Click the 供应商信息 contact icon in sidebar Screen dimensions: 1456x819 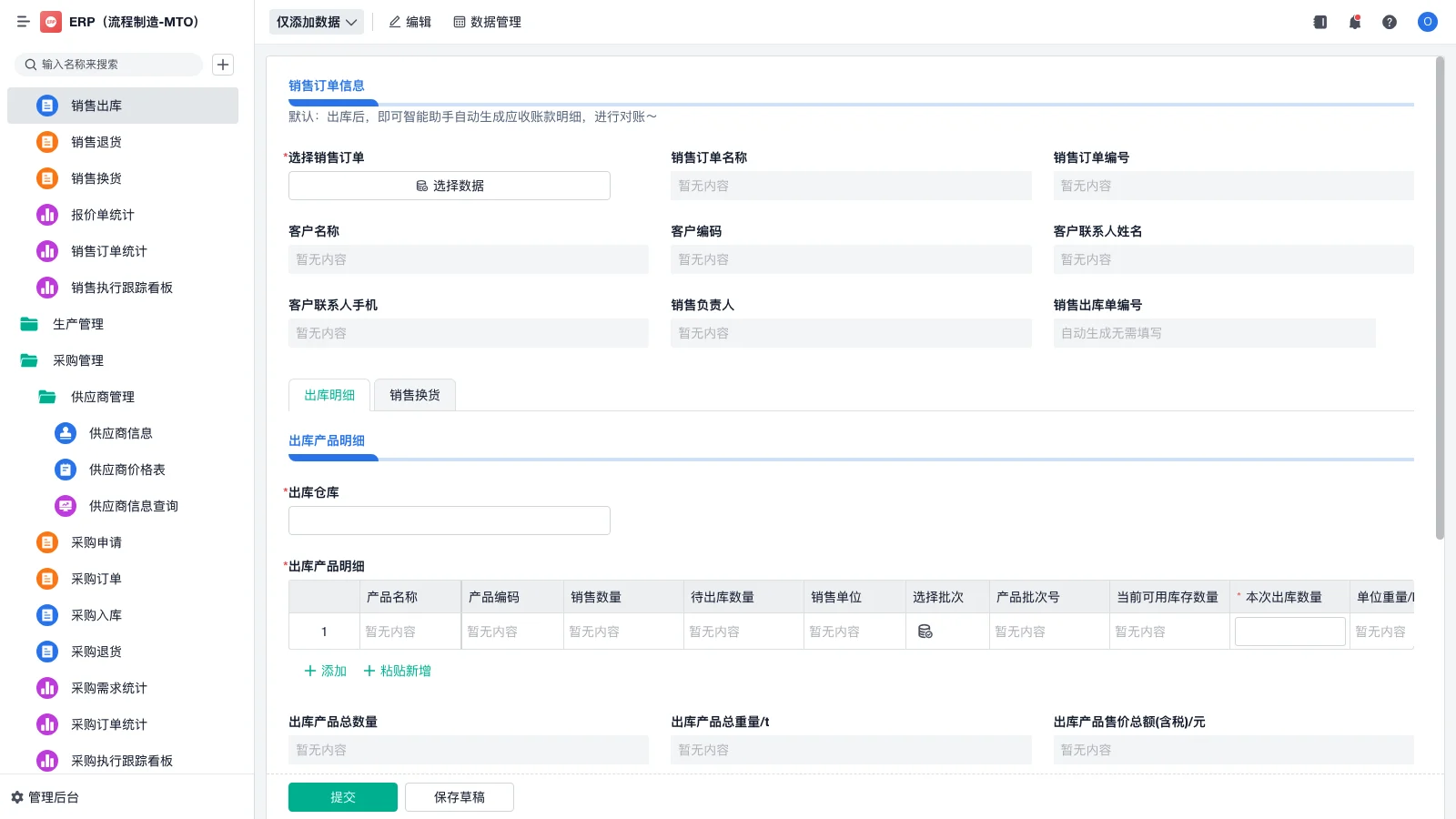pos(65,433)
